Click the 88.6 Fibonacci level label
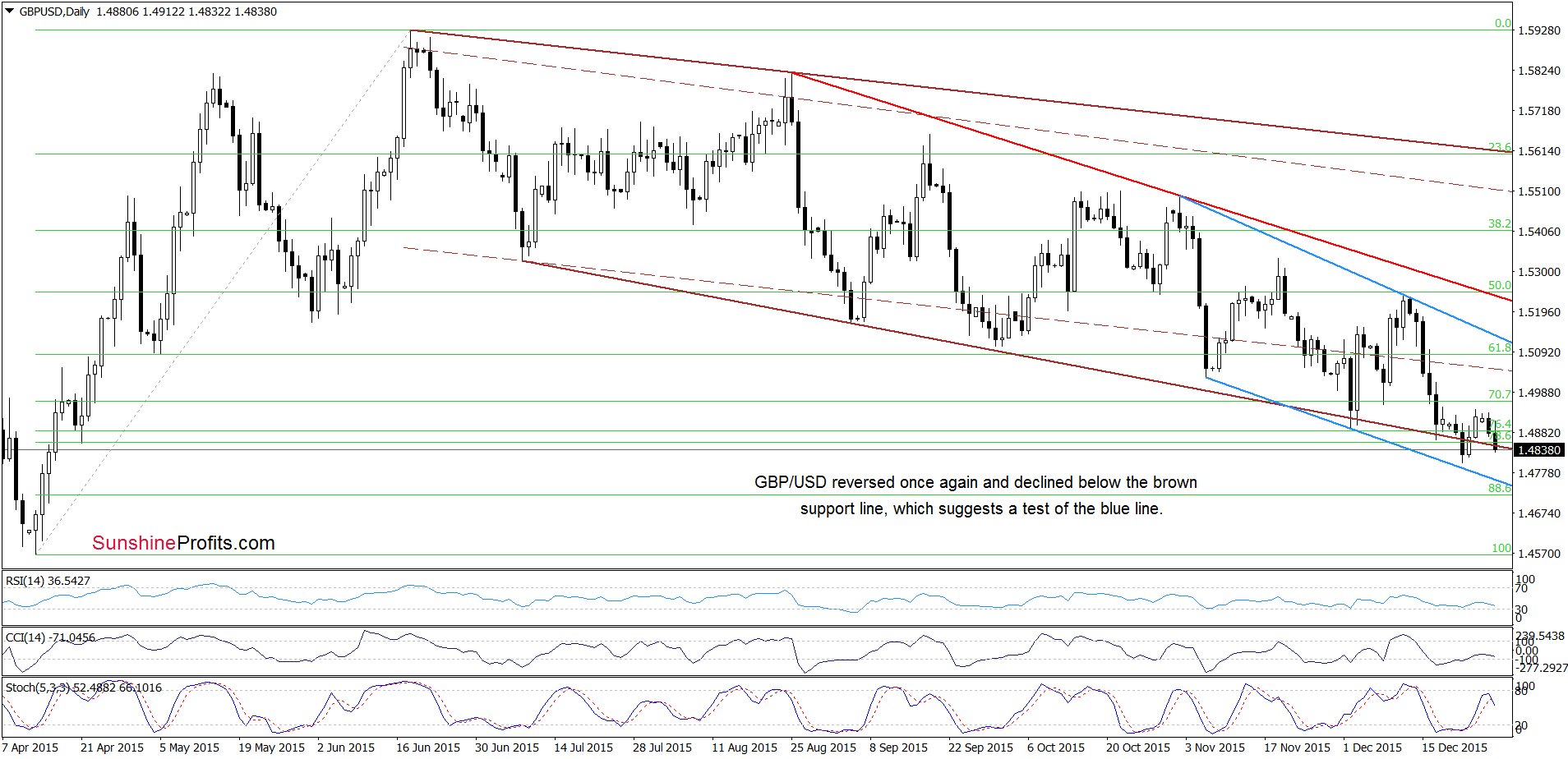The height and width of the screenshot is (759, 1568). [1500, 488]
